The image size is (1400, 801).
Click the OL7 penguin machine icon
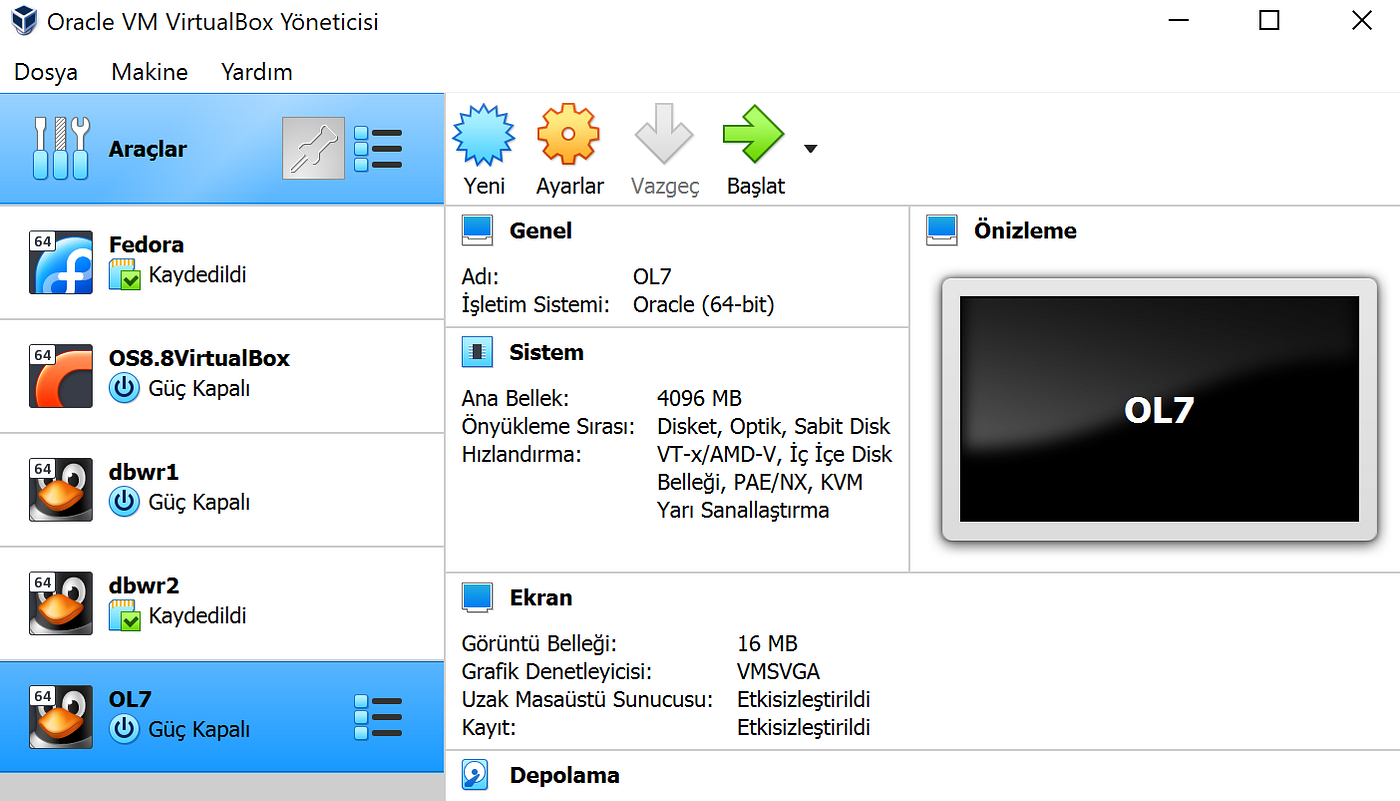tap(61, 717)
